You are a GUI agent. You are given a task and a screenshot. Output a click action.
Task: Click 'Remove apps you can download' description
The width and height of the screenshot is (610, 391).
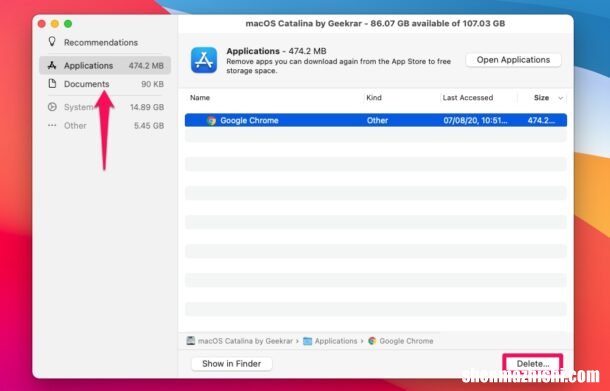point(338,66)
